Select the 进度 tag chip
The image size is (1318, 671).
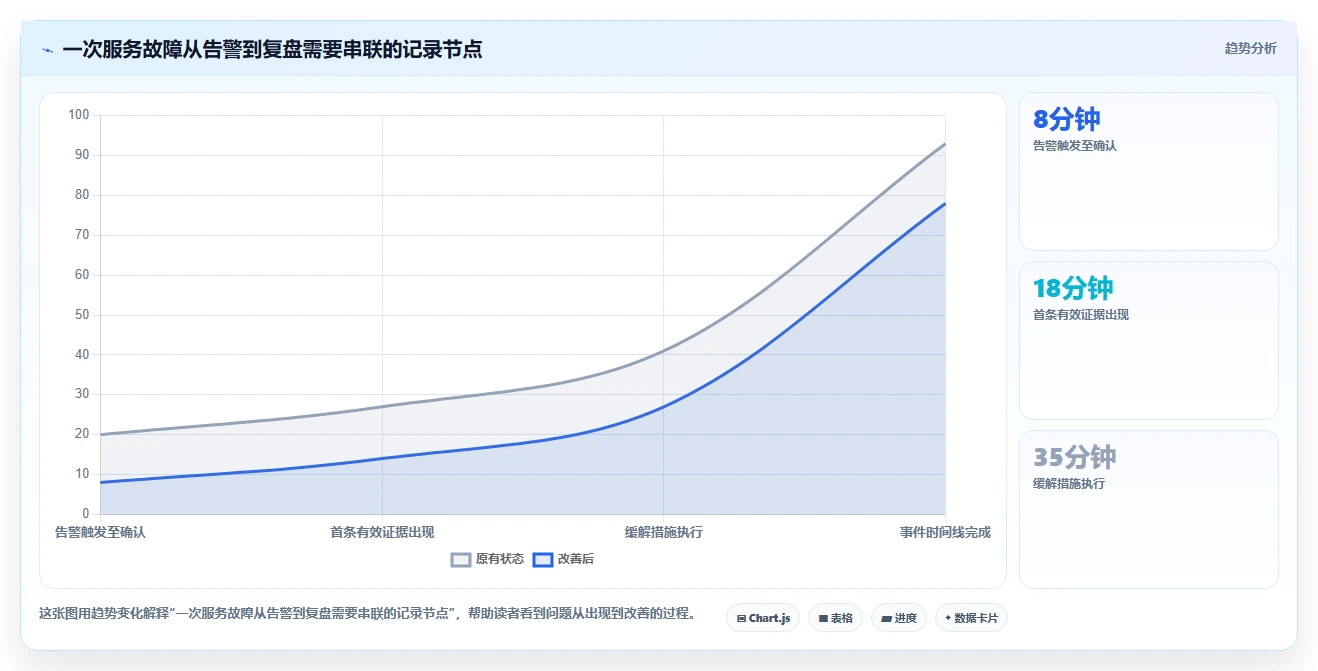(x=899, y=618)
